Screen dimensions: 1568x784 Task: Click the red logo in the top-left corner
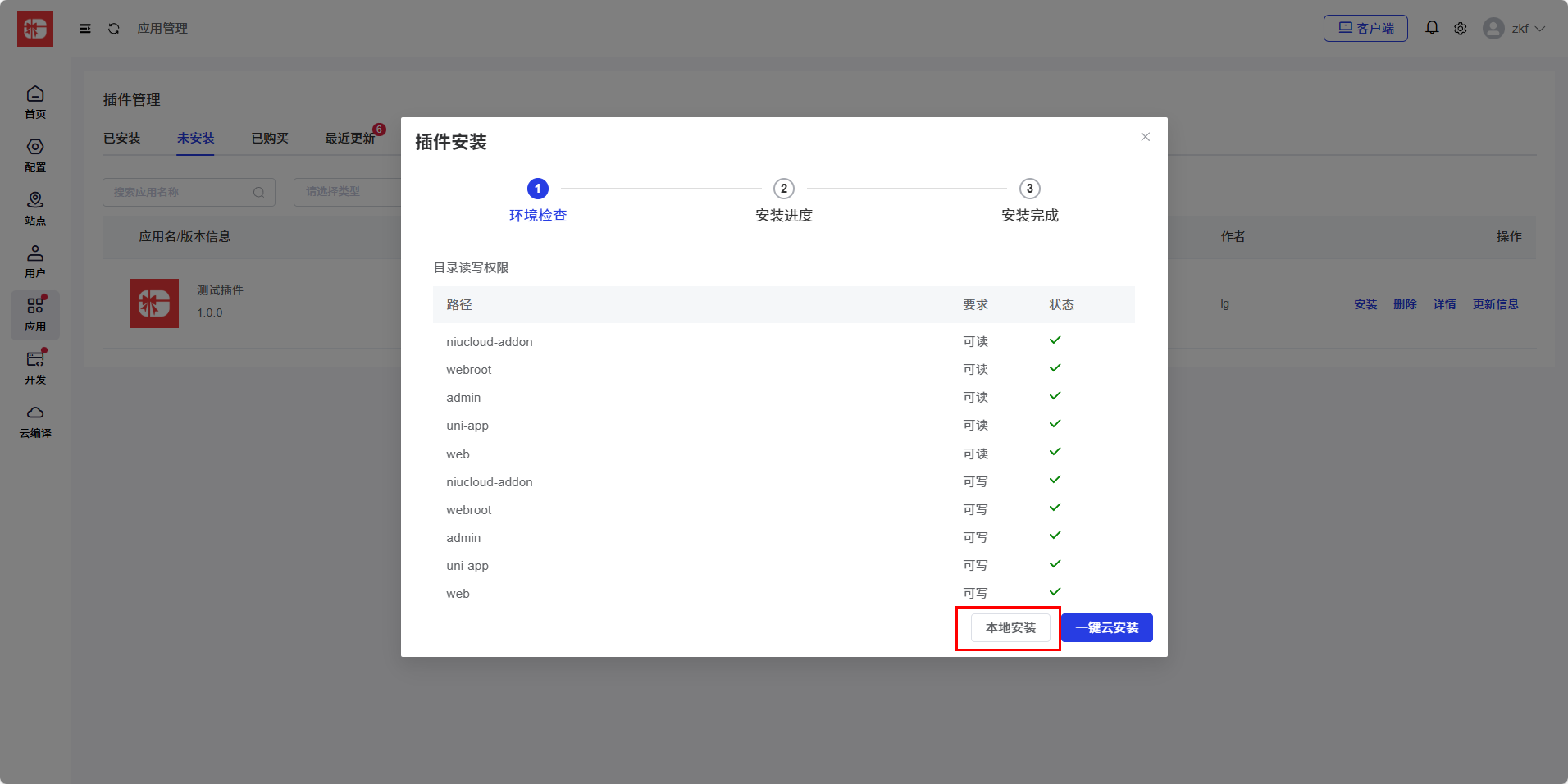(x=35, y=29)
